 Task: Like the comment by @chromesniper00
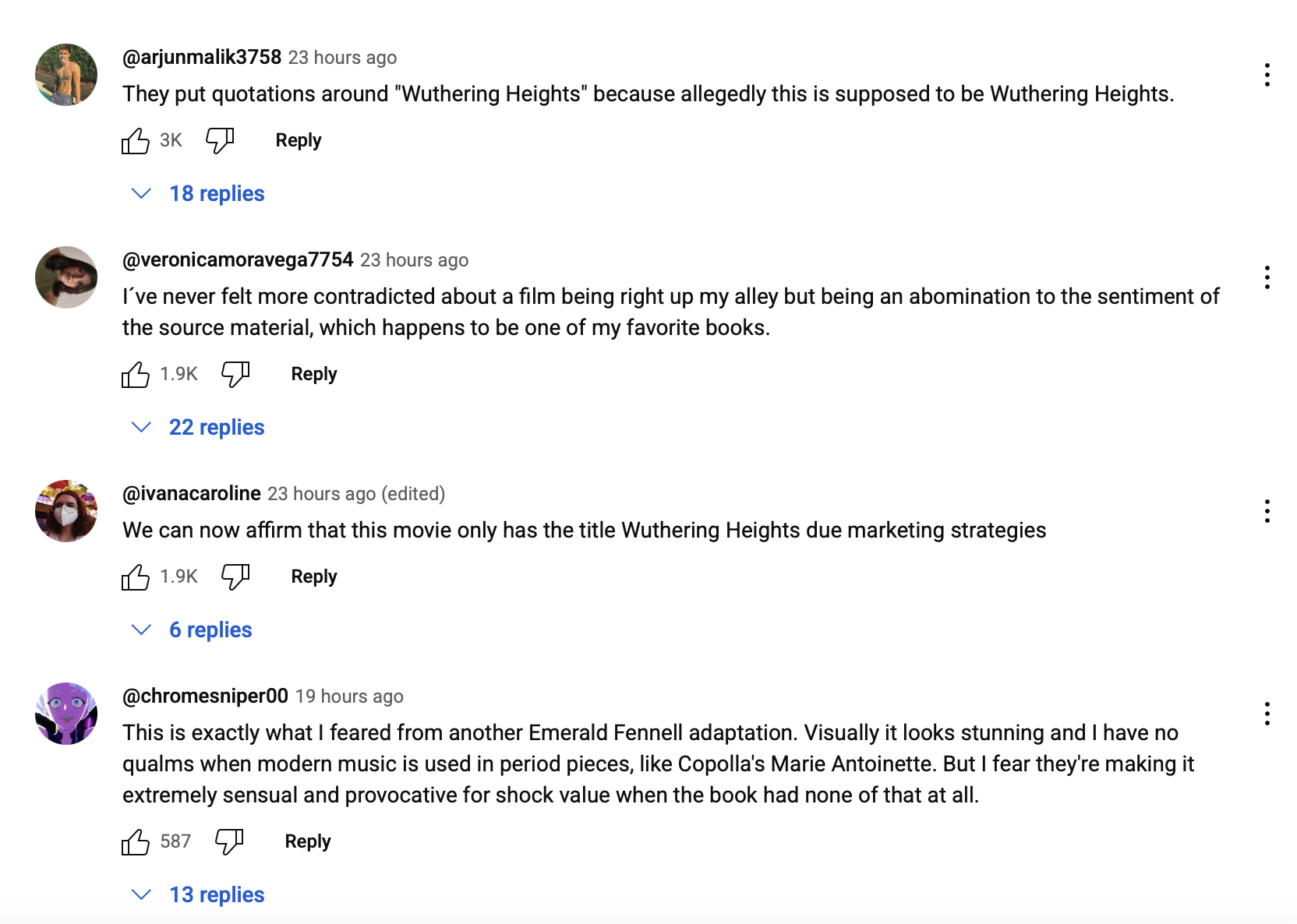coord(136,842)
